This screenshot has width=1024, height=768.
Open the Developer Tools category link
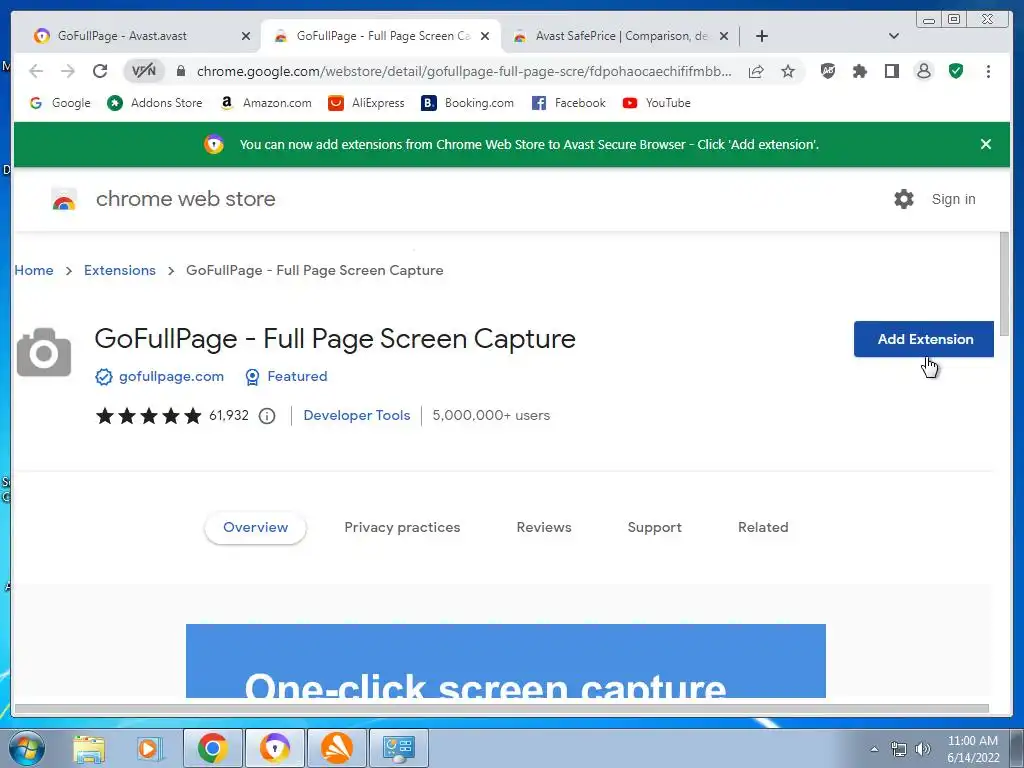(x=357, y=415)
